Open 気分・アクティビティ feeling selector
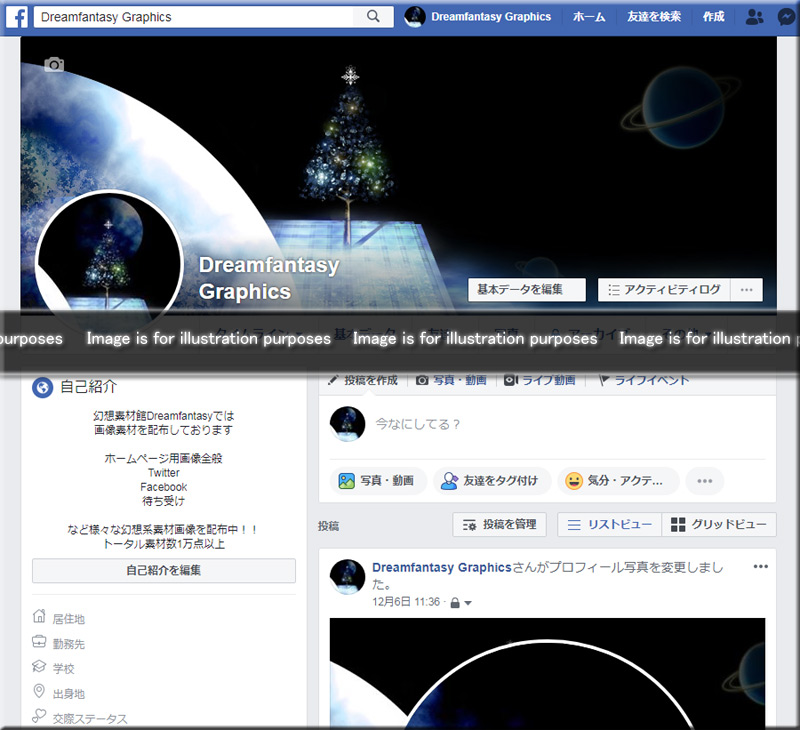Screen dimensions: 800x730 [617, 481]
